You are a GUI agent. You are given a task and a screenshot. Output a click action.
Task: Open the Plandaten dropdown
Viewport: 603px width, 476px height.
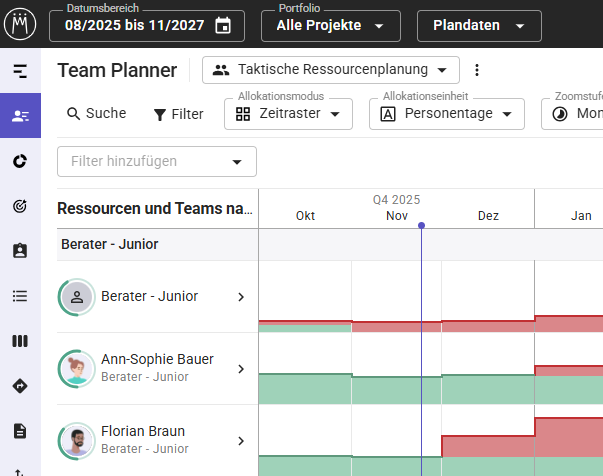pyautogui.click(x=478, y=26)
